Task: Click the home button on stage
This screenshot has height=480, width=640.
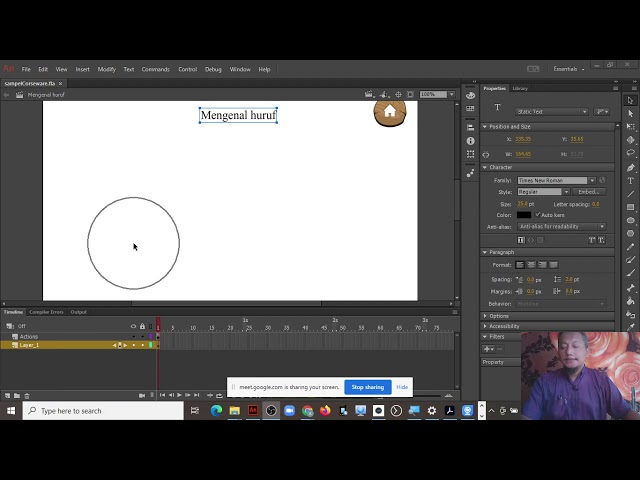Action: click(390, 112)
